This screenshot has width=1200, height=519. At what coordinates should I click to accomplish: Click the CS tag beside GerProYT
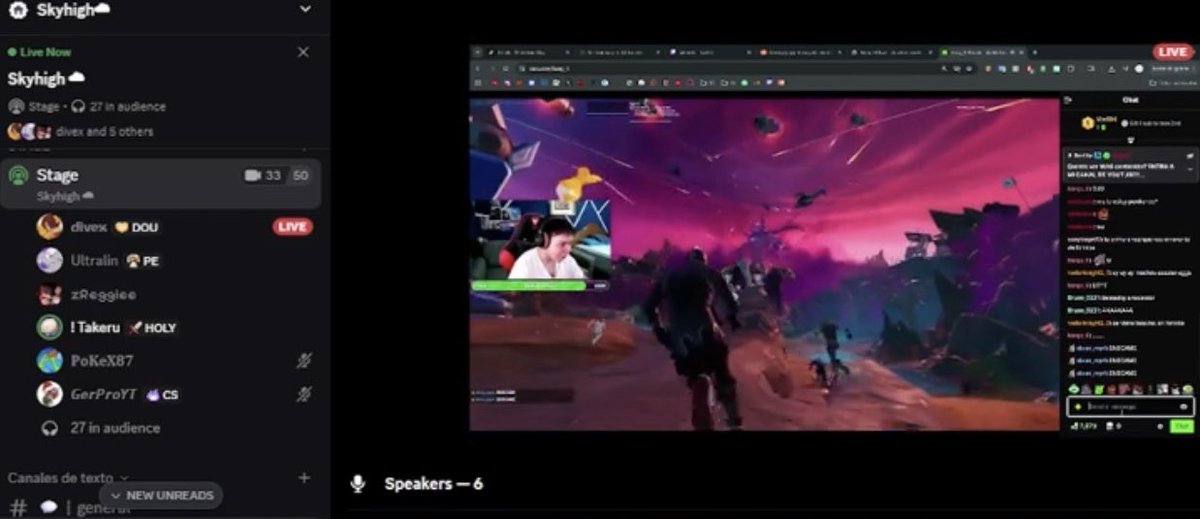(x=162, y=395)
